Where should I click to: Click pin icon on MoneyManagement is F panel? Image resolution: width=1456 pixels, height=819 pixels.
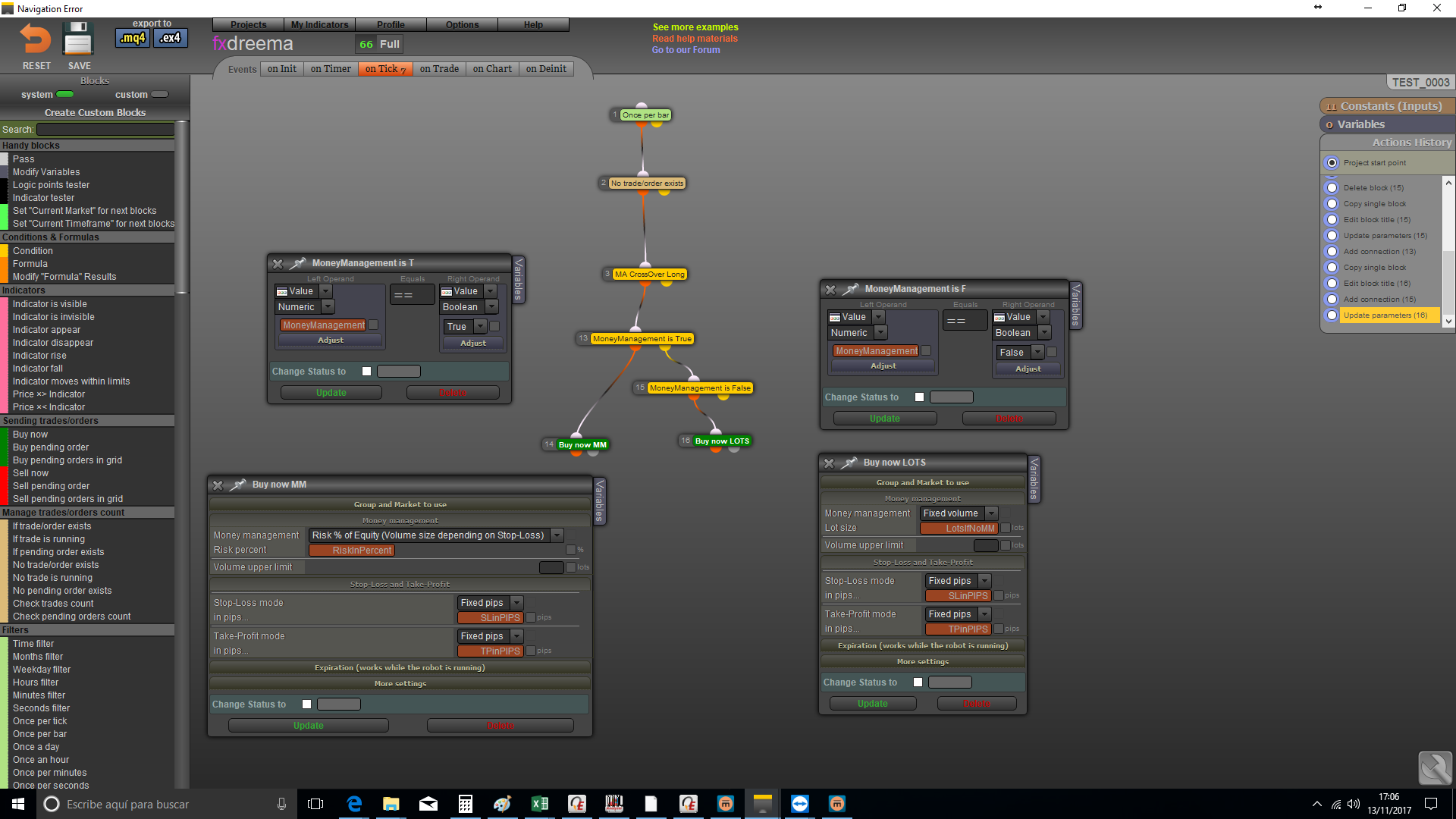[851, 289]
